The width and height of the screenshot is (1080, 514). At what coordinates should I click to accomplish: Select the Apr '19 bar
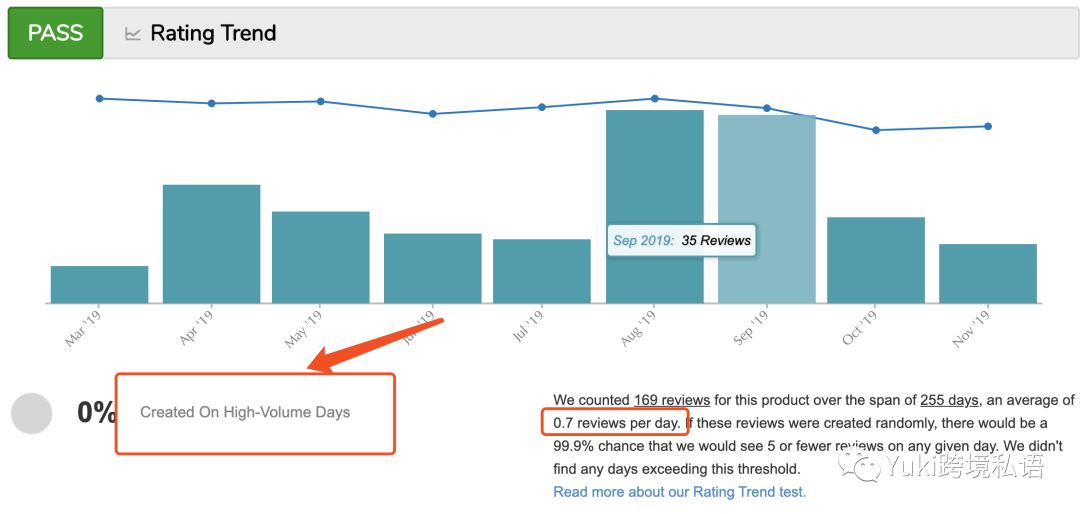pyautogui.click(x=211, y=244)
